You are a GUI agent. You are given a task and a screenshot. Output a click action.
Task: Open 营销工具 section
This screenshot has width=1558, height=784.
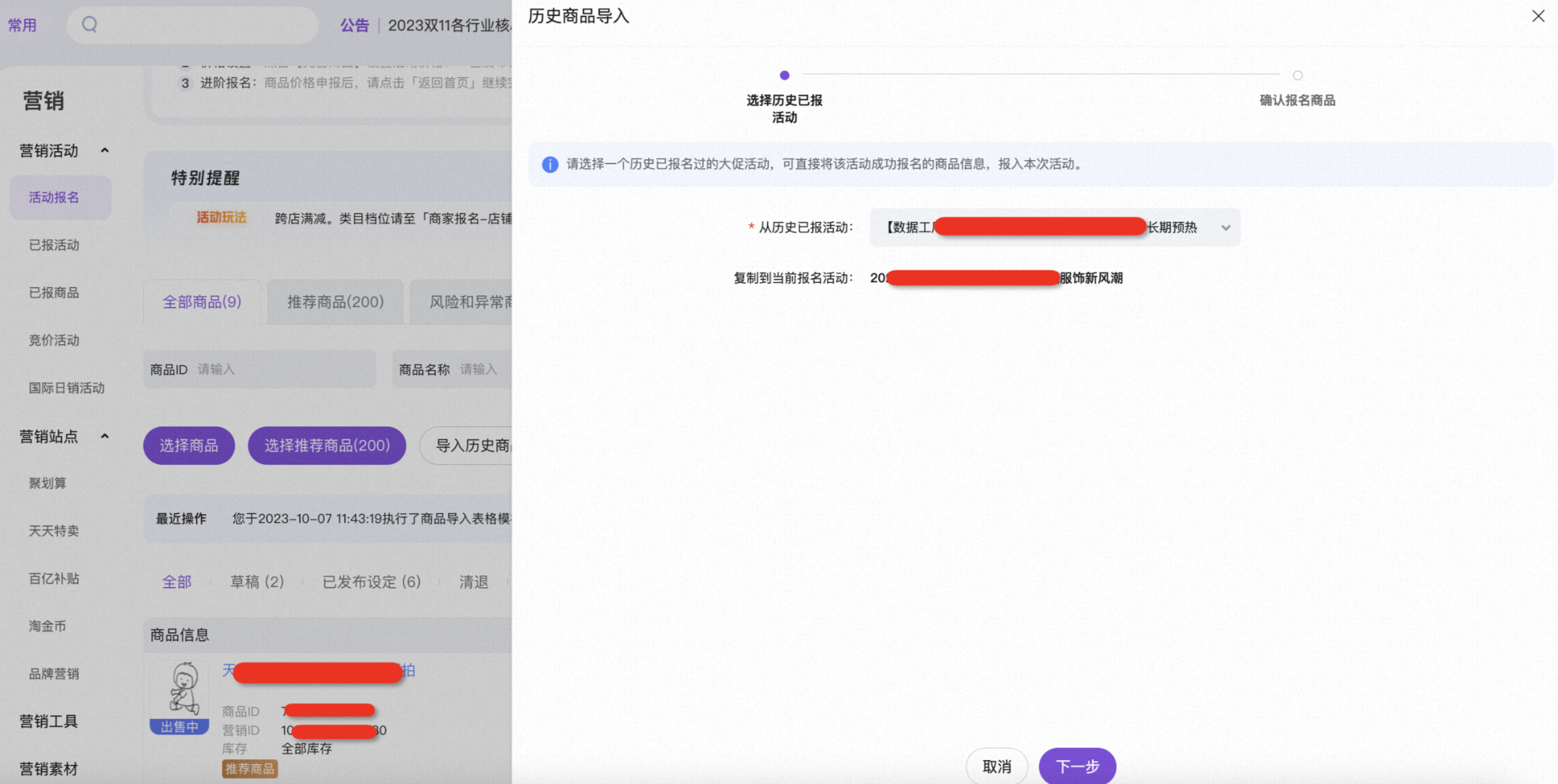(x=48, y=721)
